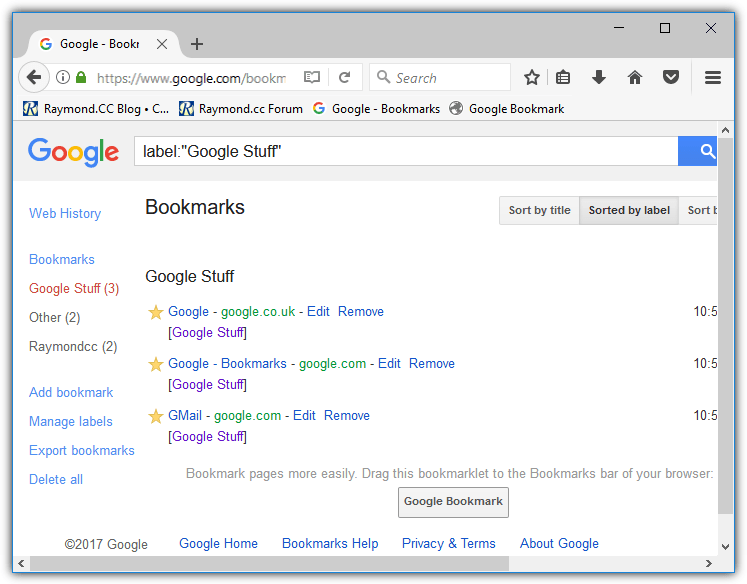This screenshot has height=584, width=747.
Task: Bookmark this page with the star icon
Action: (x=532, y=77)
